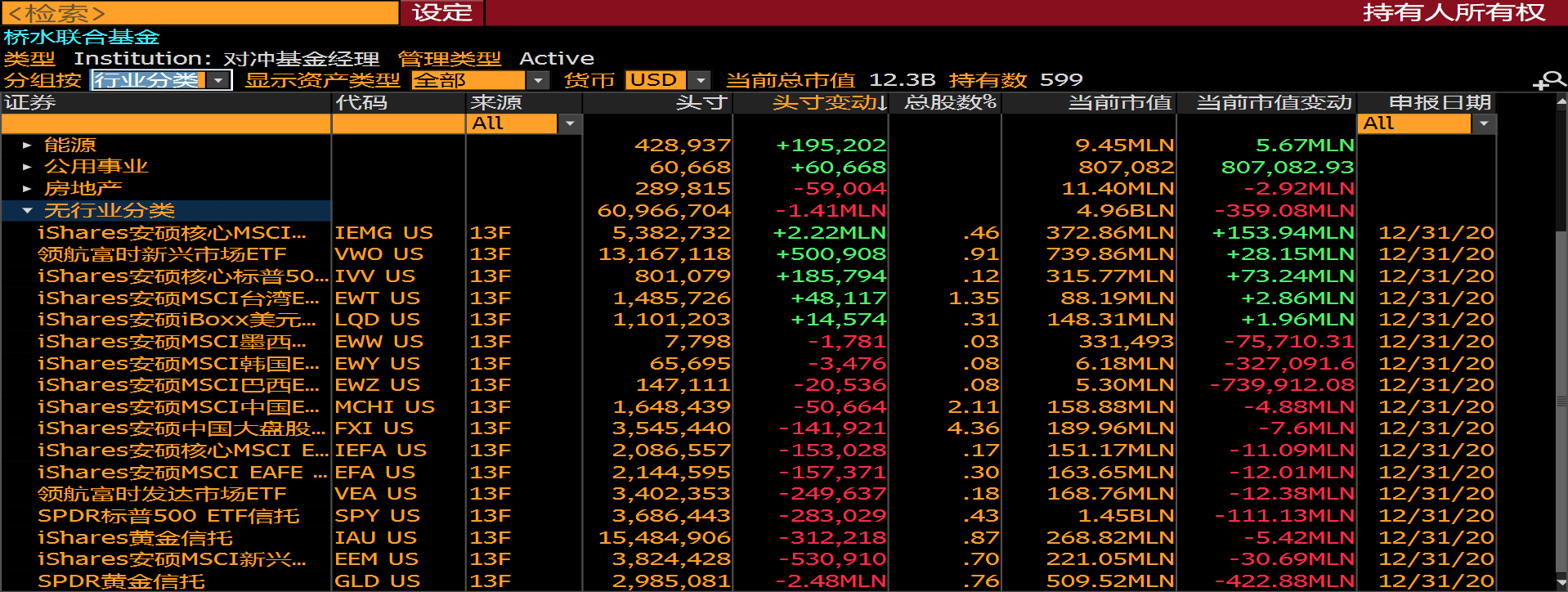
Task: Click the position change +2.22MLN
Action: point(829,232)
